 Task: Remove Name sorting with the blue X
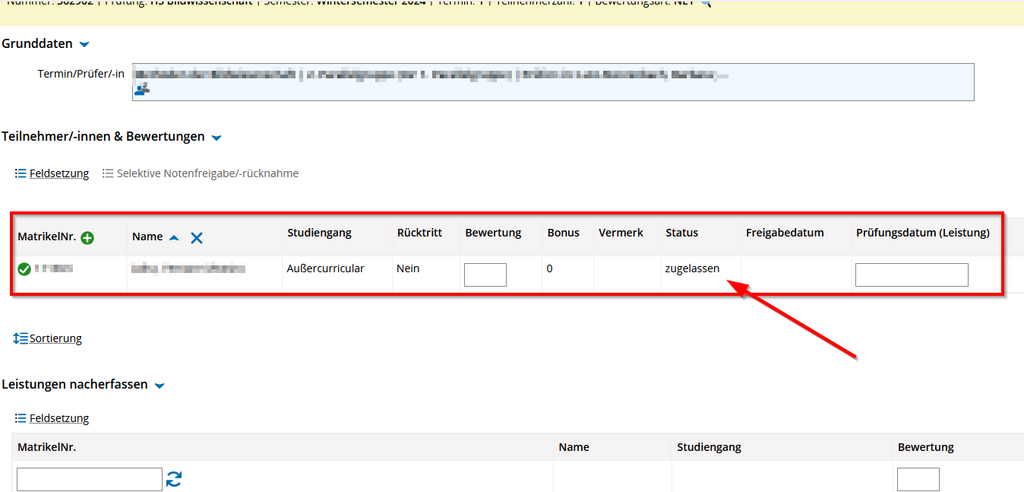tap(197, 238)
